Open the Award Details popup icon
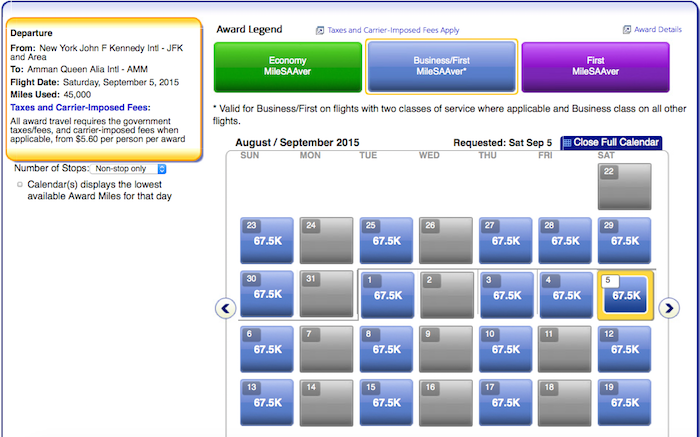This screenshot has height=437, width=700. click(627, 29)
